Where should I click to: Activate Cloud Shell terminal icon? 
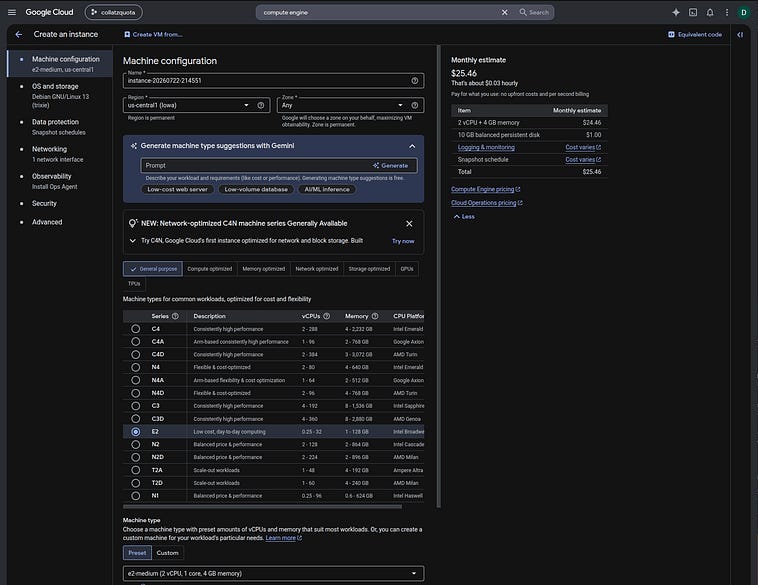[x=693, y=13]
